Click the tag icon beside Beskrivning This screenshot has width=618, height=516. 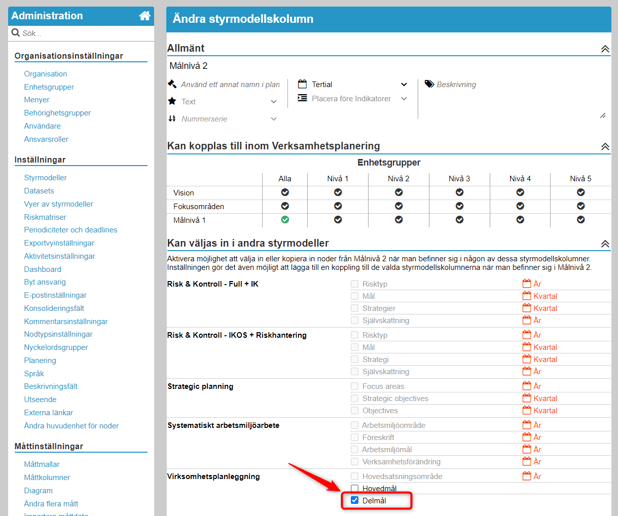click(x=429, y=85)
